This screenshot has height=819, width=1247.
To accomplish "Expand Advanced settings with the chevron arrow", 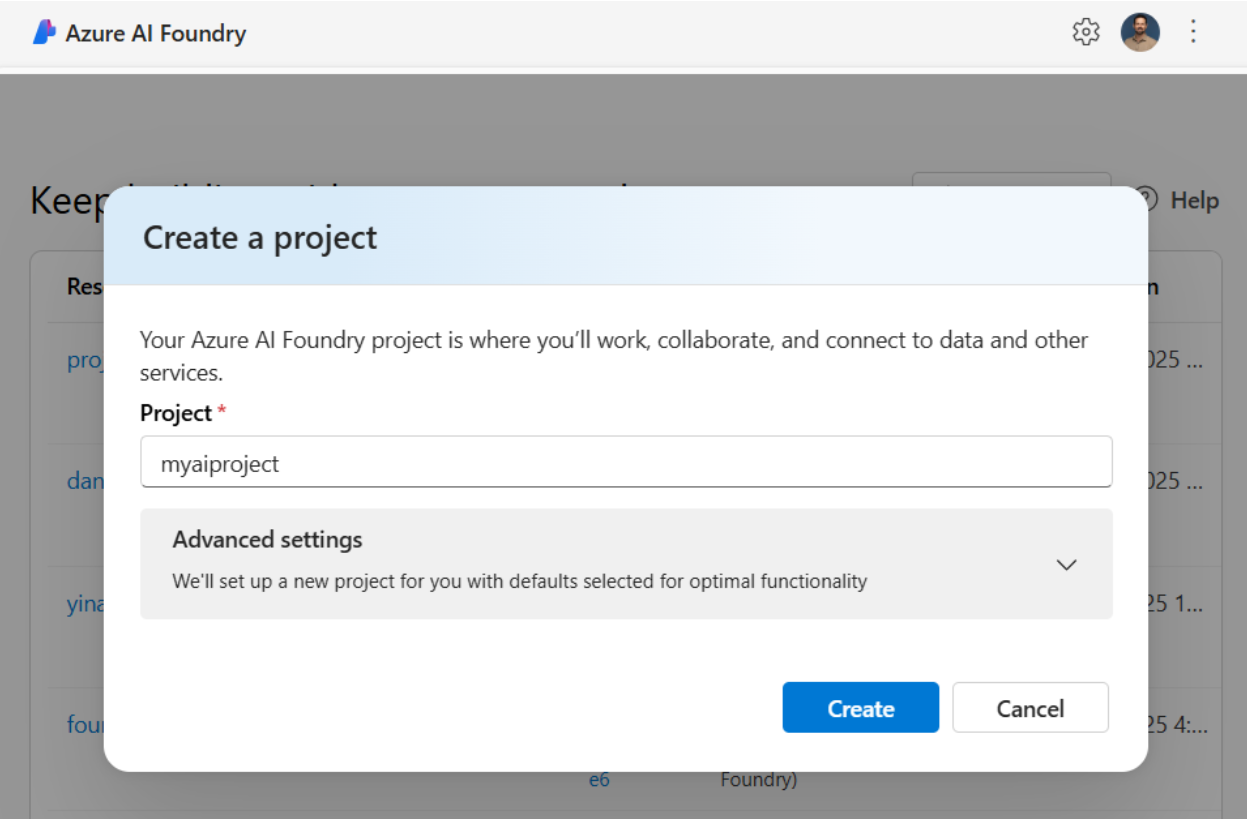I will [1066, 564].
